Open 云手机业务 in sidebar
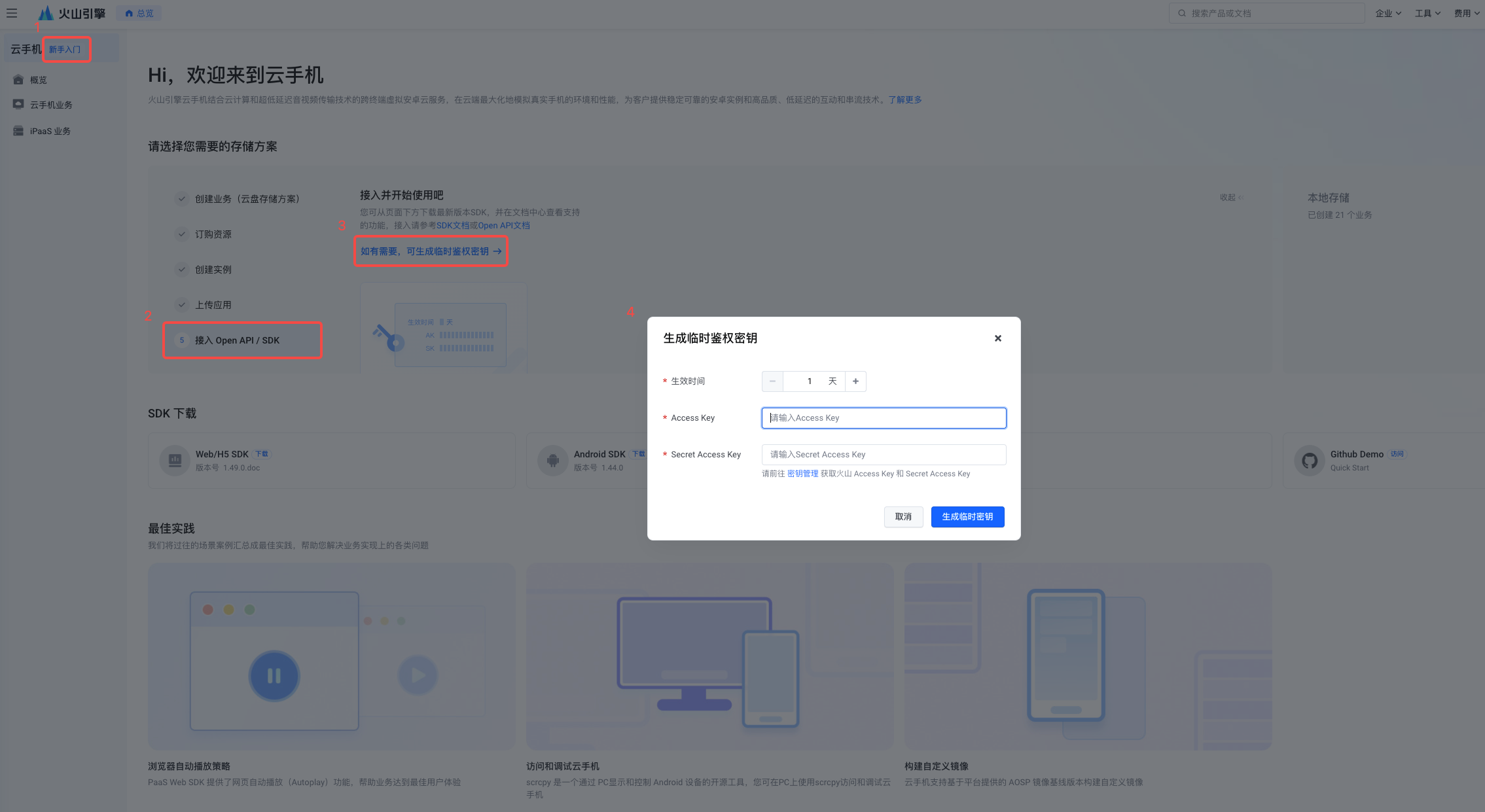This screenshot has width=1485, height=812. point(50,105)
